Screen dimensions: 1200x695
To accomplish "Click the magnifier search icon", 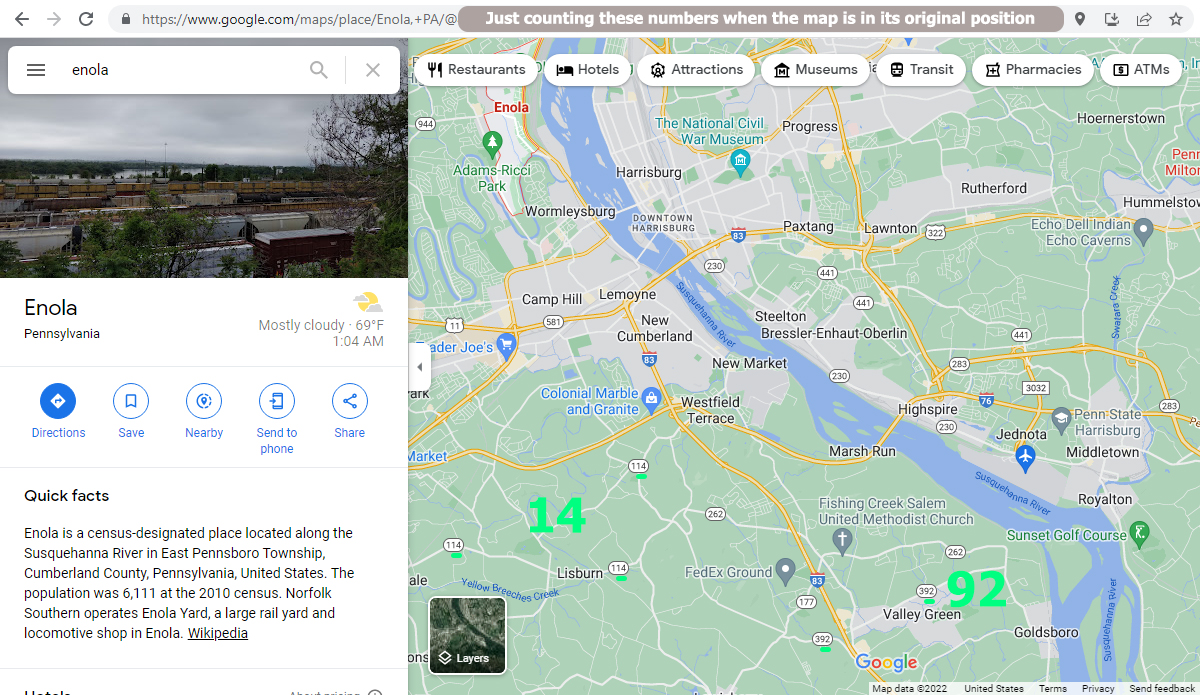I will tap(318, 70).
